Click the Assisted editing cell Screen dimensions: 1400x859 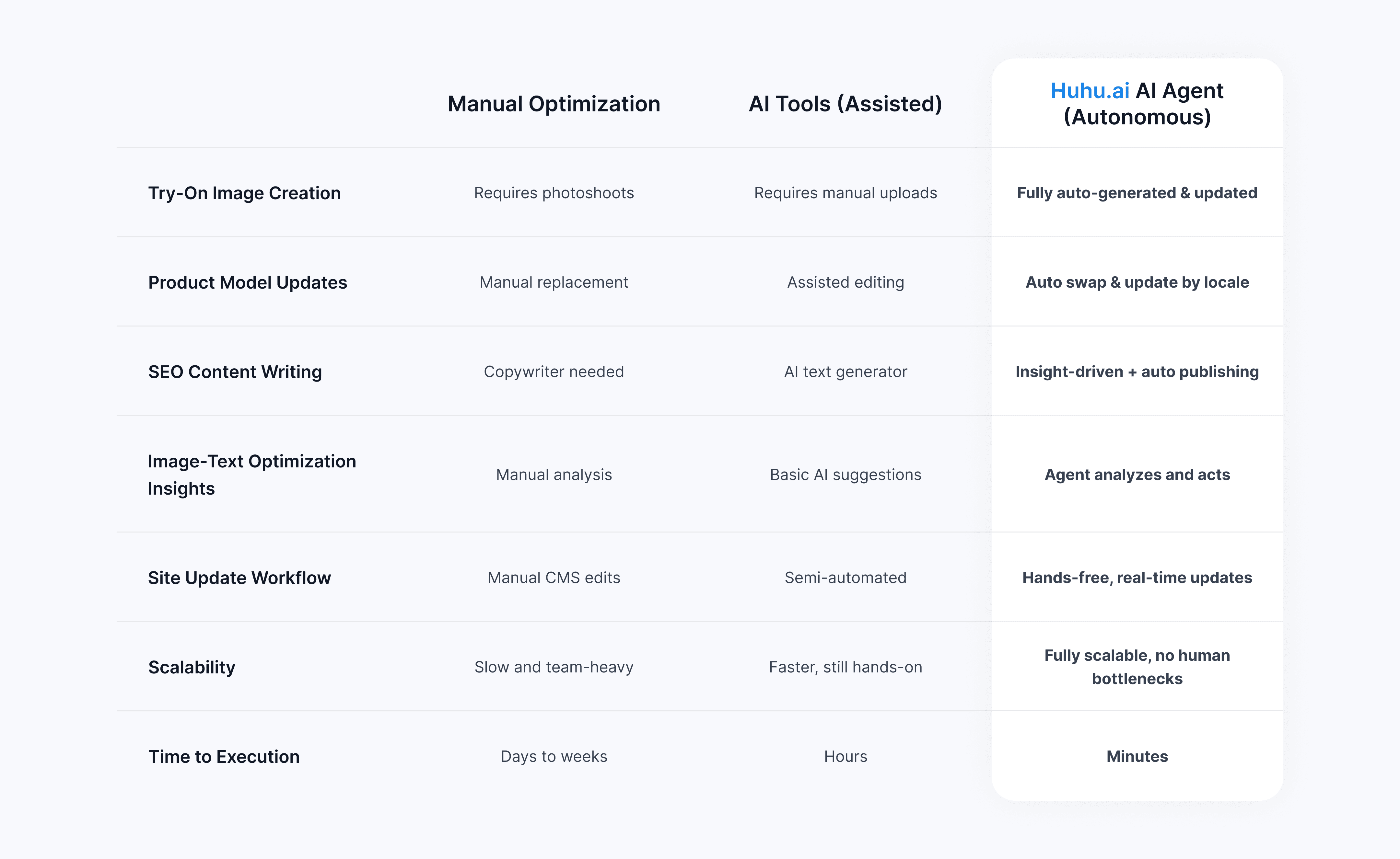point(845,282)
